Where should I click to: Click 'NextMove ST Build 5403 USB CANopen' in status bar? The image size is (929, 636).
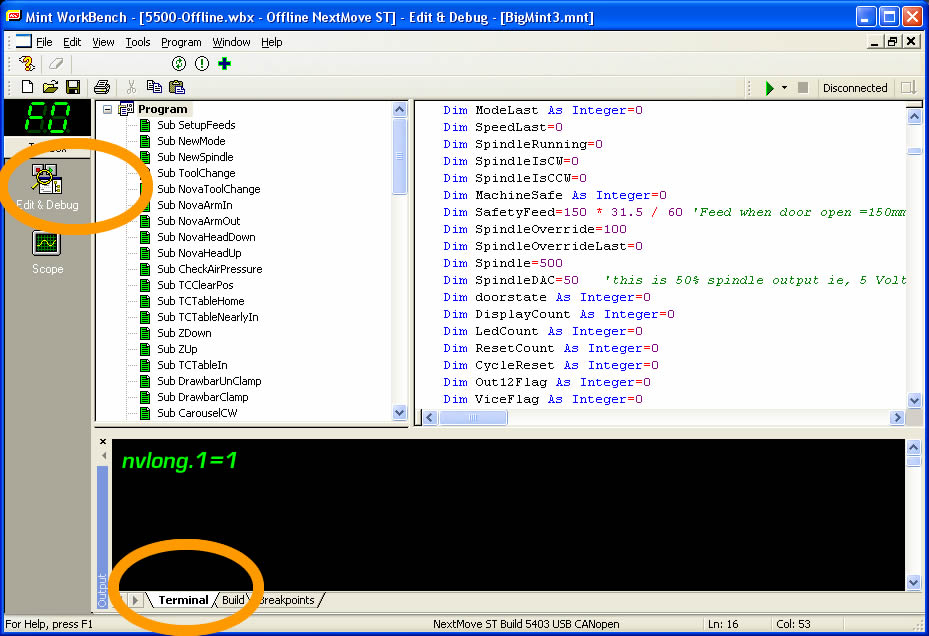[x=526, y=624]
